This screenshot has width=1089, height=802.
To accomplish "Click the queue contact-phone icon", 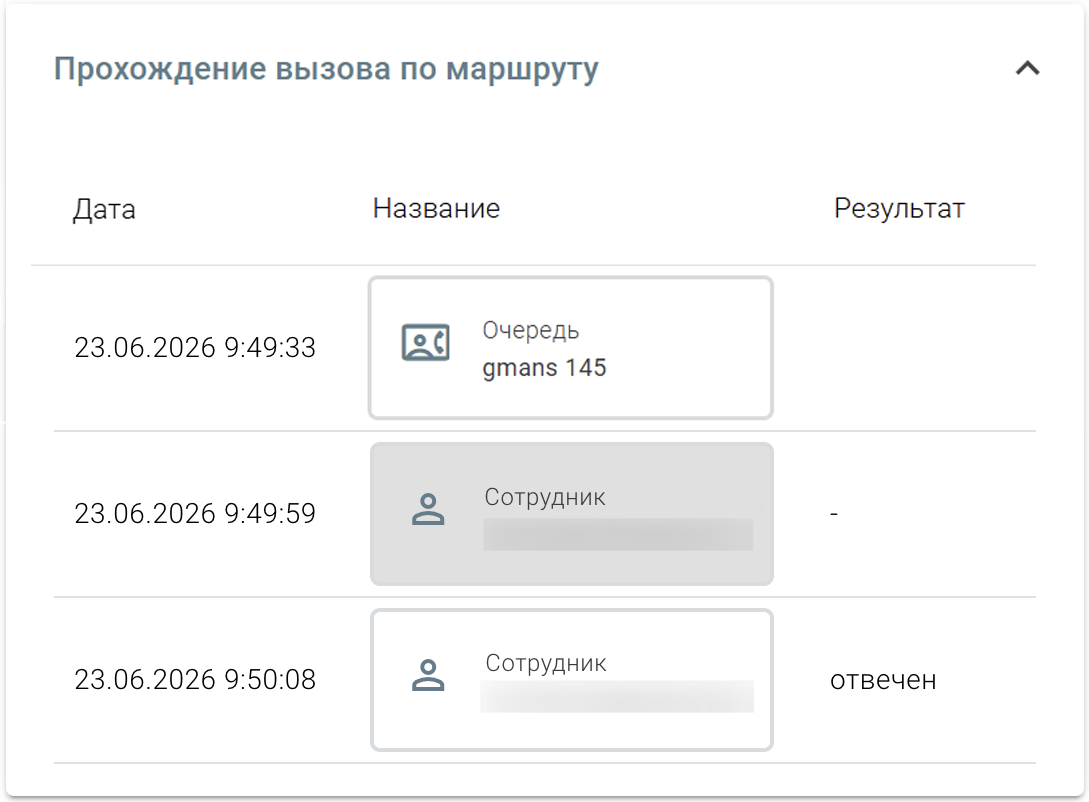I will click(x=426, y=342).
